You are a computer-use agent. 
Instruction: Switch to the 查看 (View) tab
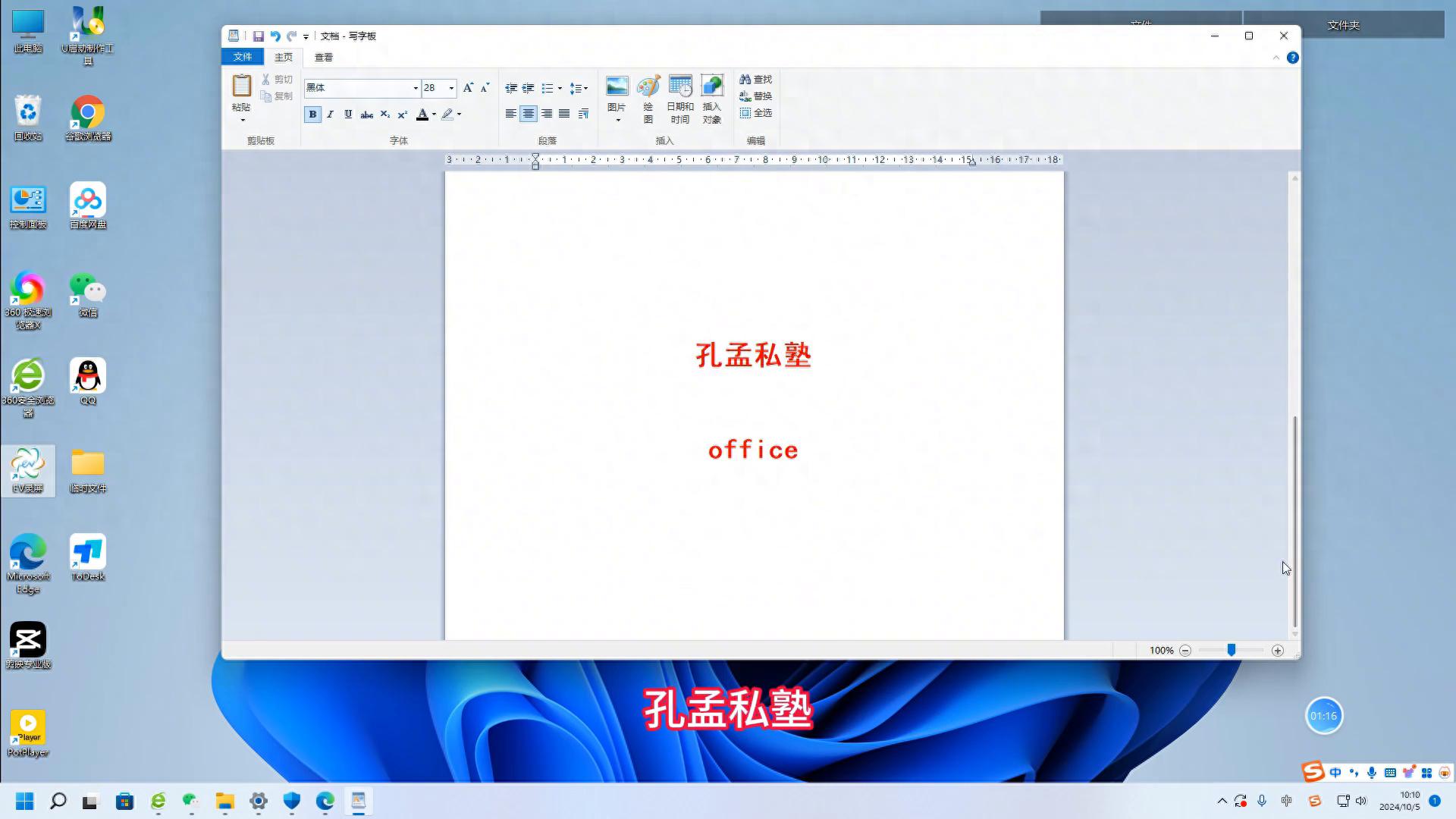click(x=324, y=57)
